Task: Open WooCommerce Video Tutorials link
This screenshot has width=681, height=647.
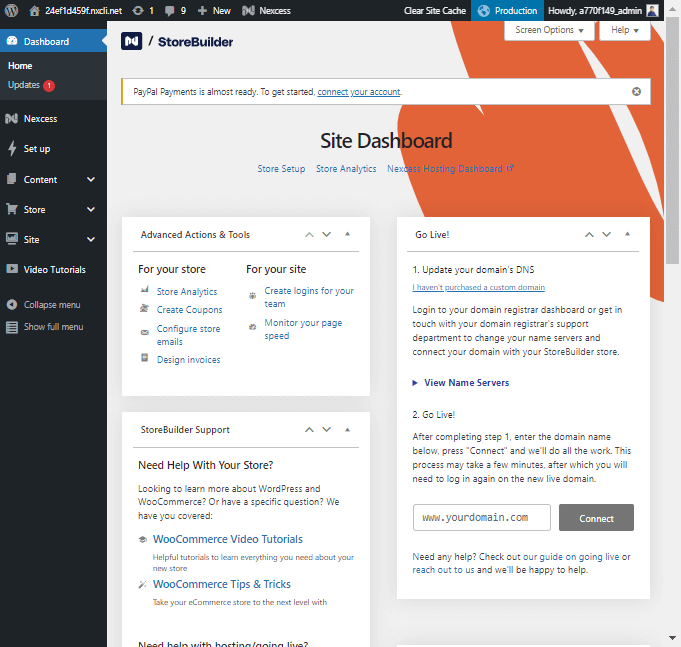Action: (228, 539)
